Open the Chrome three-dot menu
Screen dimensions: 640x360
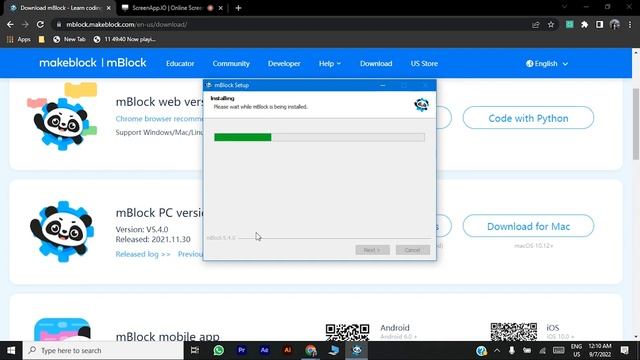tap(630, 24)
